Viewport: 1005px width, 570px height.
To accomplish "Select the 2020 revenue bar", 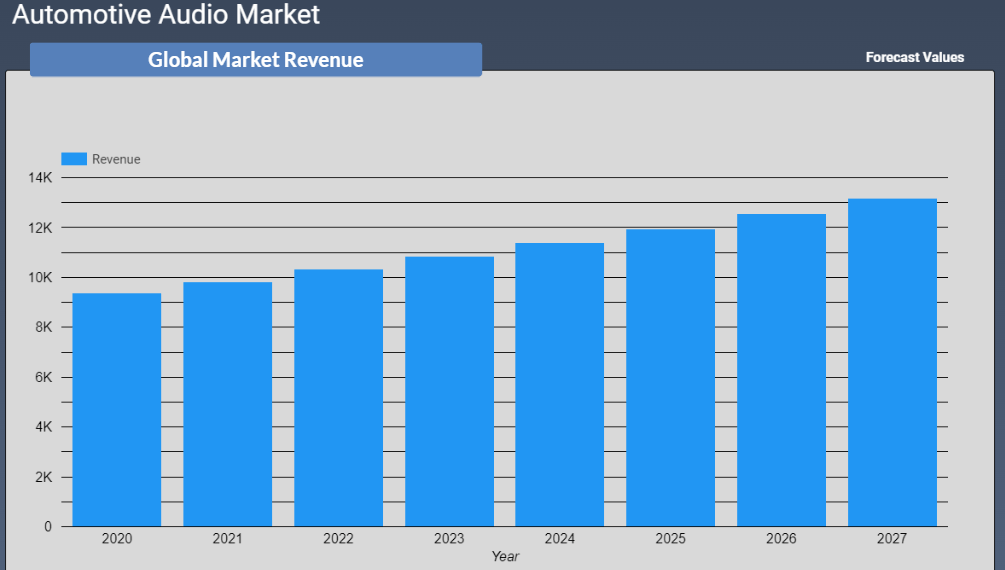I will [x=117, y=410].
